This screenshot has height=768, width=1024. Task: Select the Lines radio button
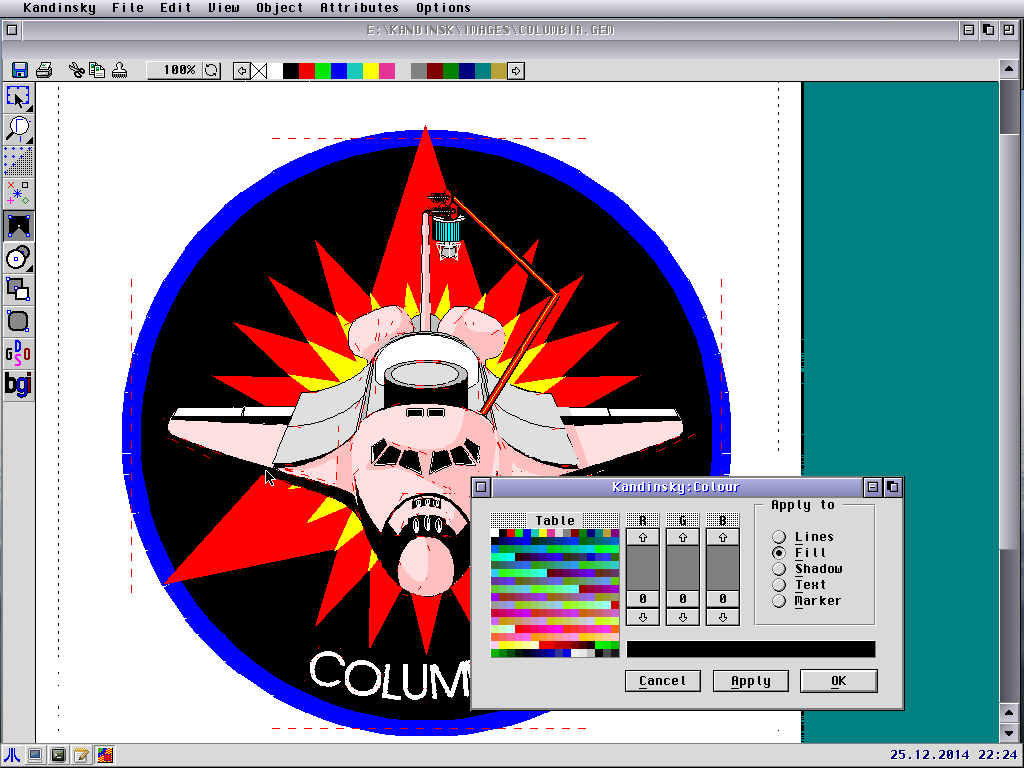[779, 537]
